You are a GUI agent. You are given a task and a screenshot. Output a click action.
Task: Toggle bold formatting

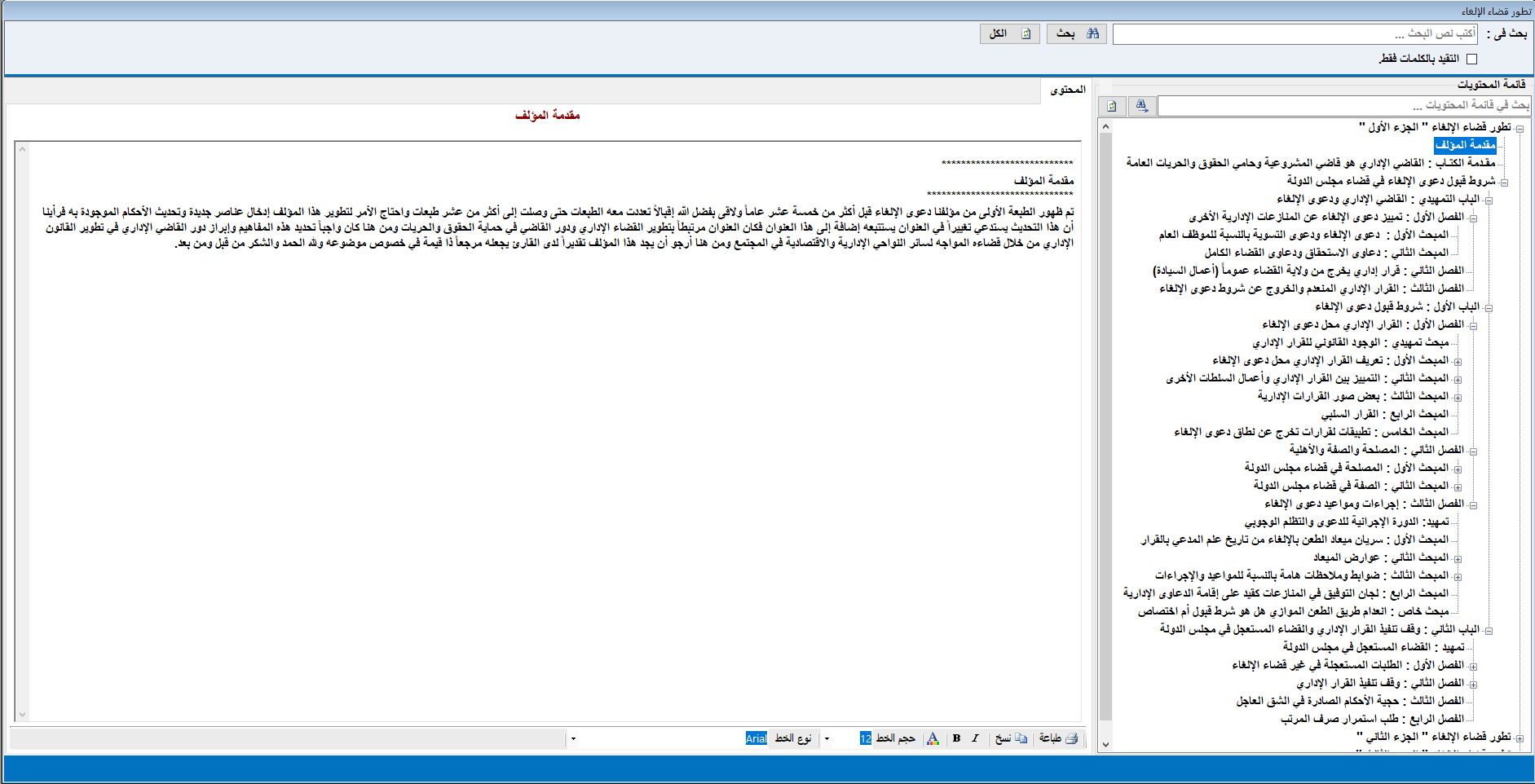[956, 738]
